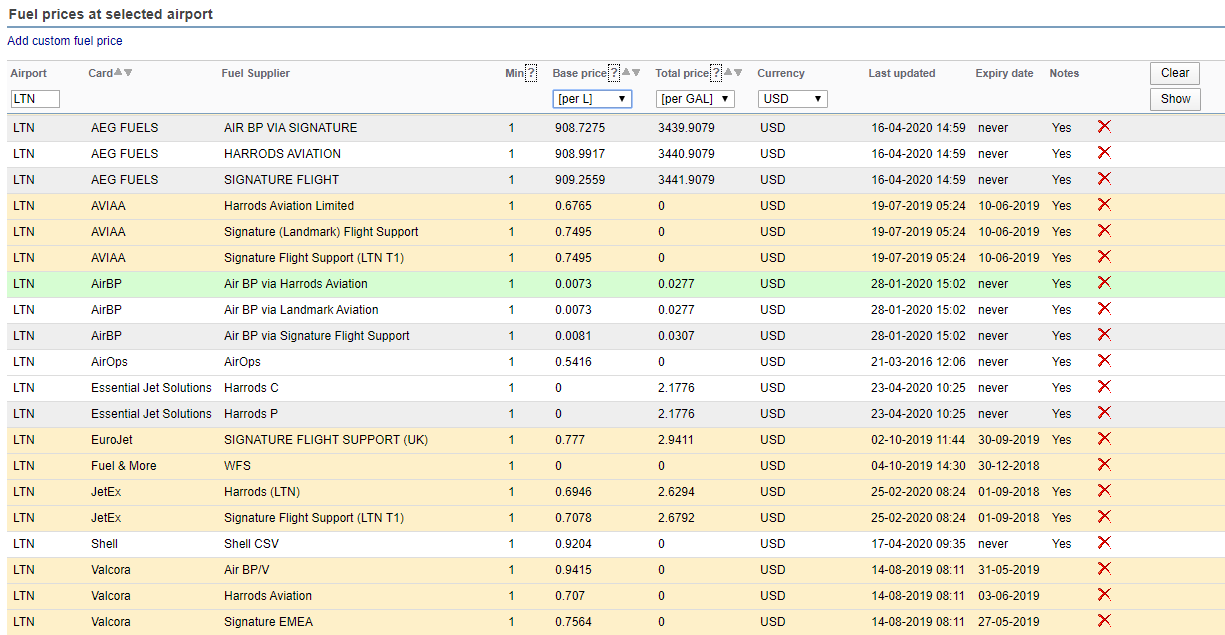
Task: Click the WFS supplier cell
Action: (237, 465)
